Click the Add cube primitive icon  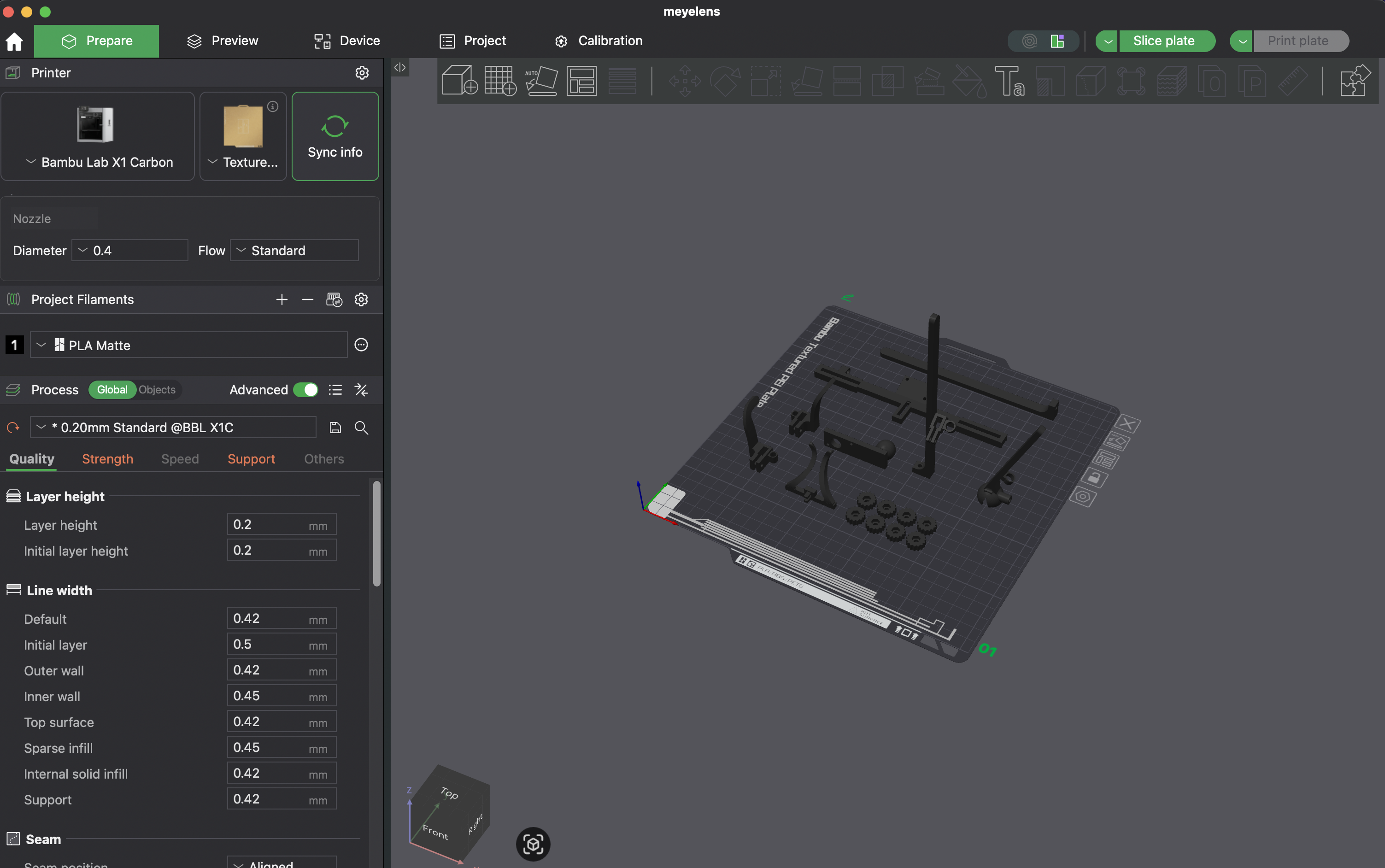pos(459,80)
